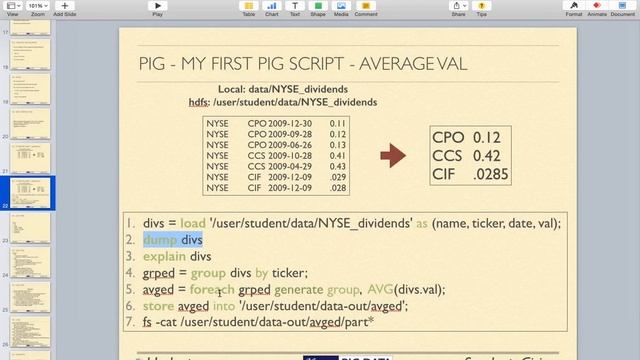The width and height of the screenshot is (640, 360).
Task: Select slide 23 thumbnail in navigator
Action: (x=30, y=228)
